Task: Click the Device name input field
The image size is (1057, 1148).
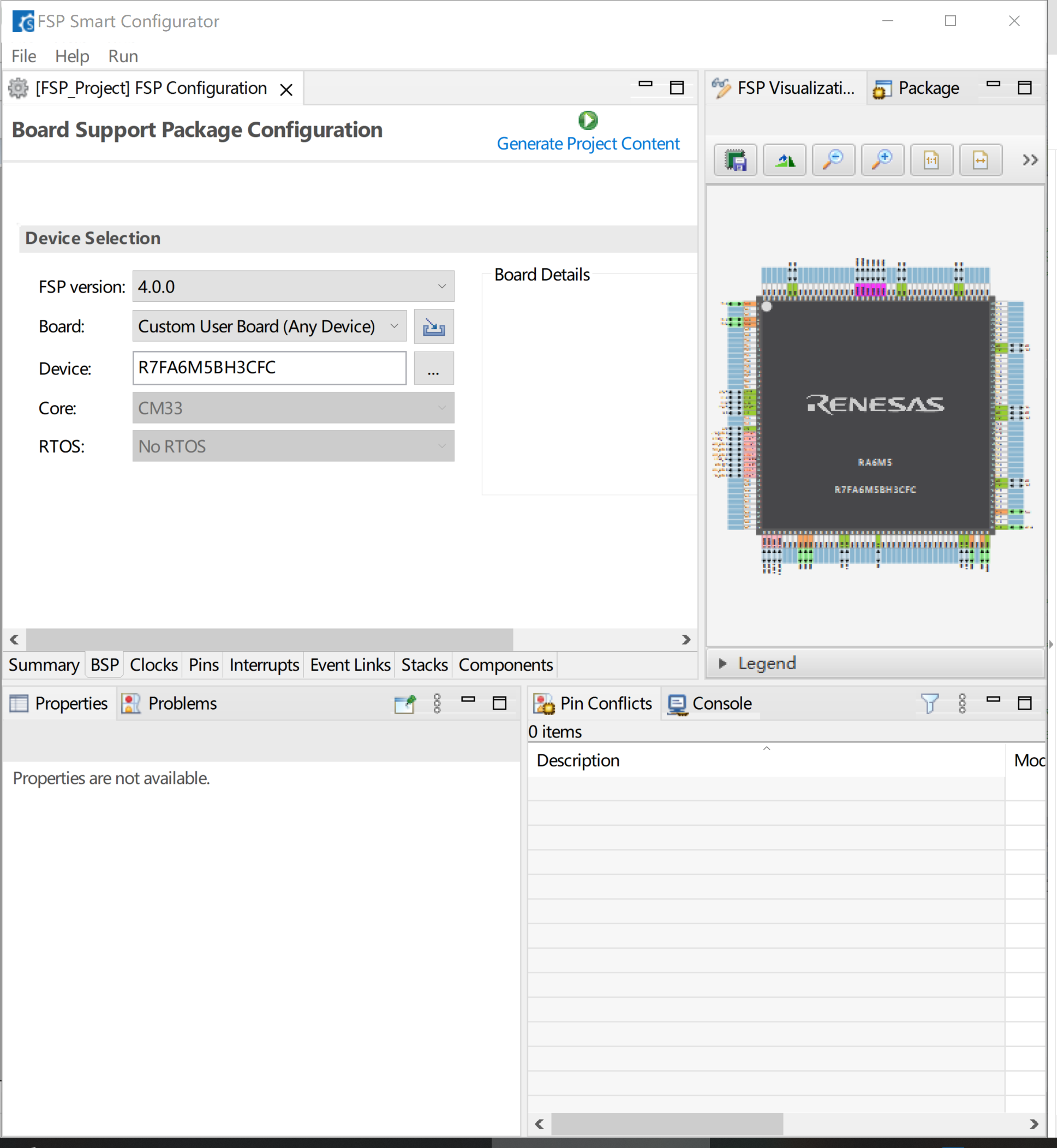Action: [269, 368]
